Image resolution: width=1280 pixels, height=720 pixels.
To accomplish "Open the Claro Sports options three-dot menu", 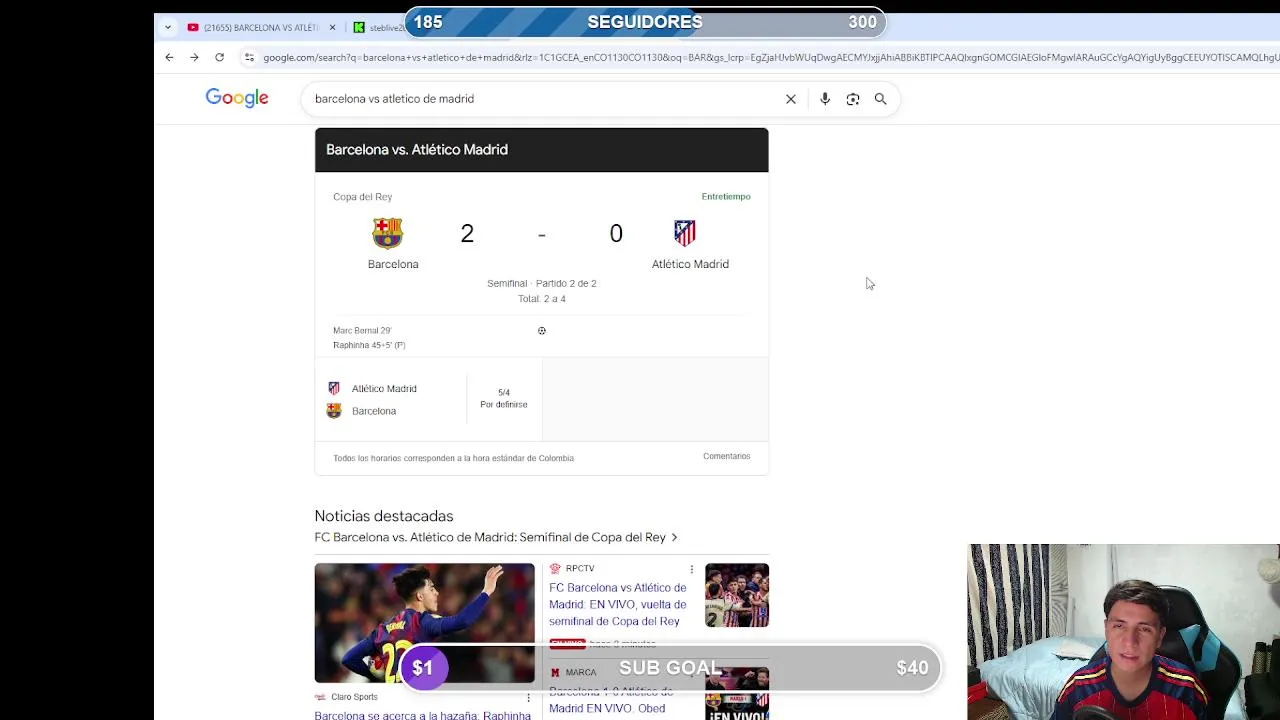I will coord(528,697).
